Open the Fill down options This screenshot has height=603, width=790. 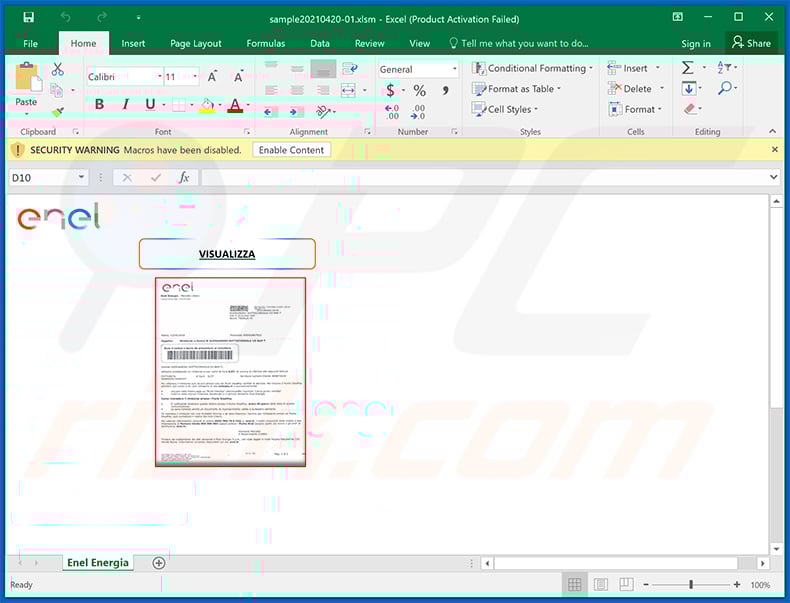pos(692,89)
